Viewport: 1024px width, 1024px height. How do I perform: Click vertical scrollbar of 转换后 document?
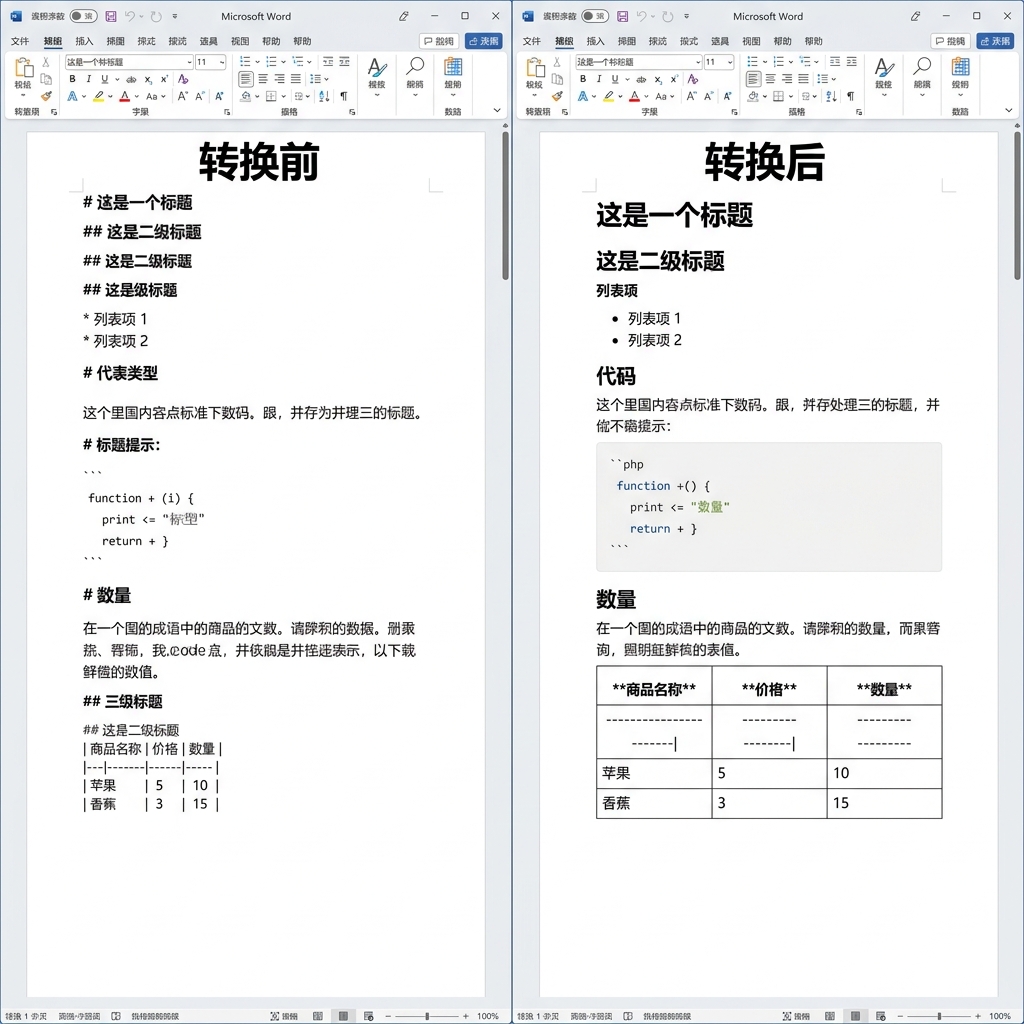pyautogui.click(x=1018, y=206)
